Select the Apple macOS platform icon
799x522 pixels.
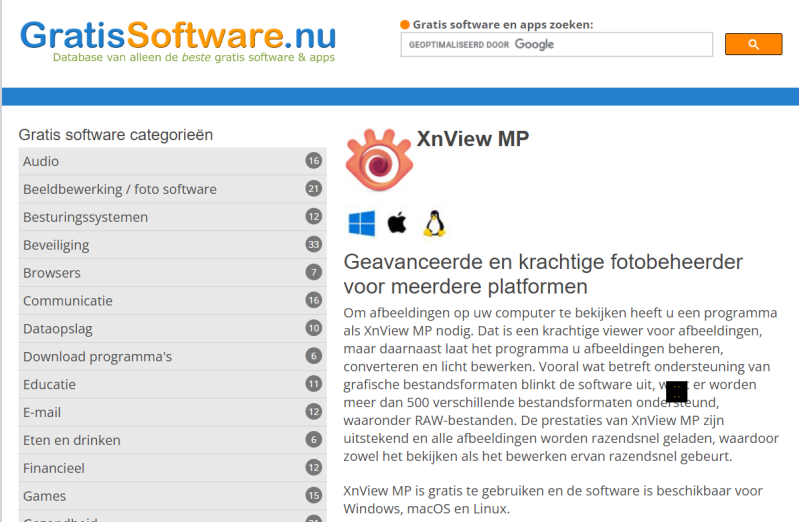(397, 223)
